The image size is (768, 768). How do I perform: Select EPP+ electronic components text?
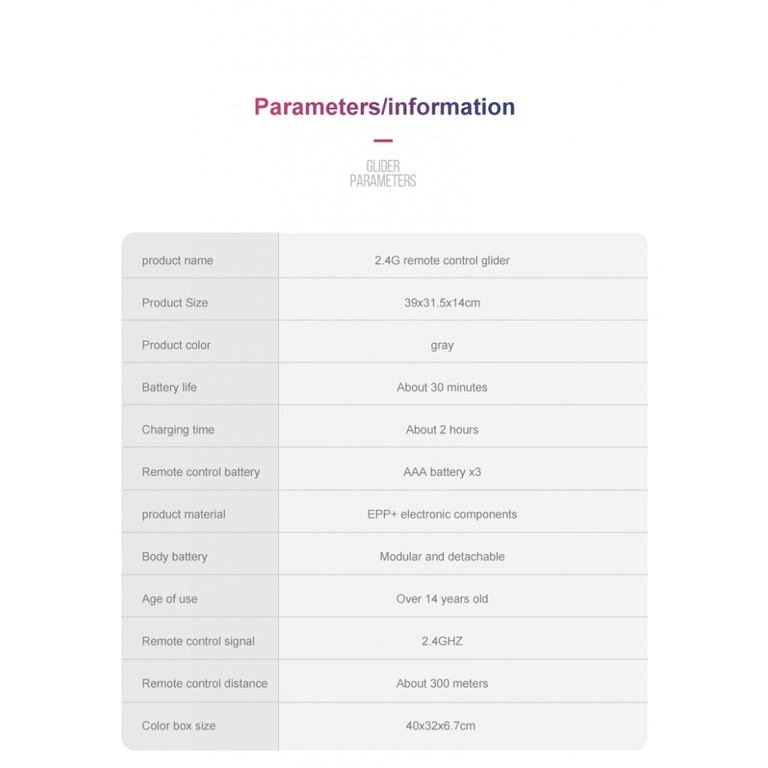pyautogui.click(x=442, y=514)
